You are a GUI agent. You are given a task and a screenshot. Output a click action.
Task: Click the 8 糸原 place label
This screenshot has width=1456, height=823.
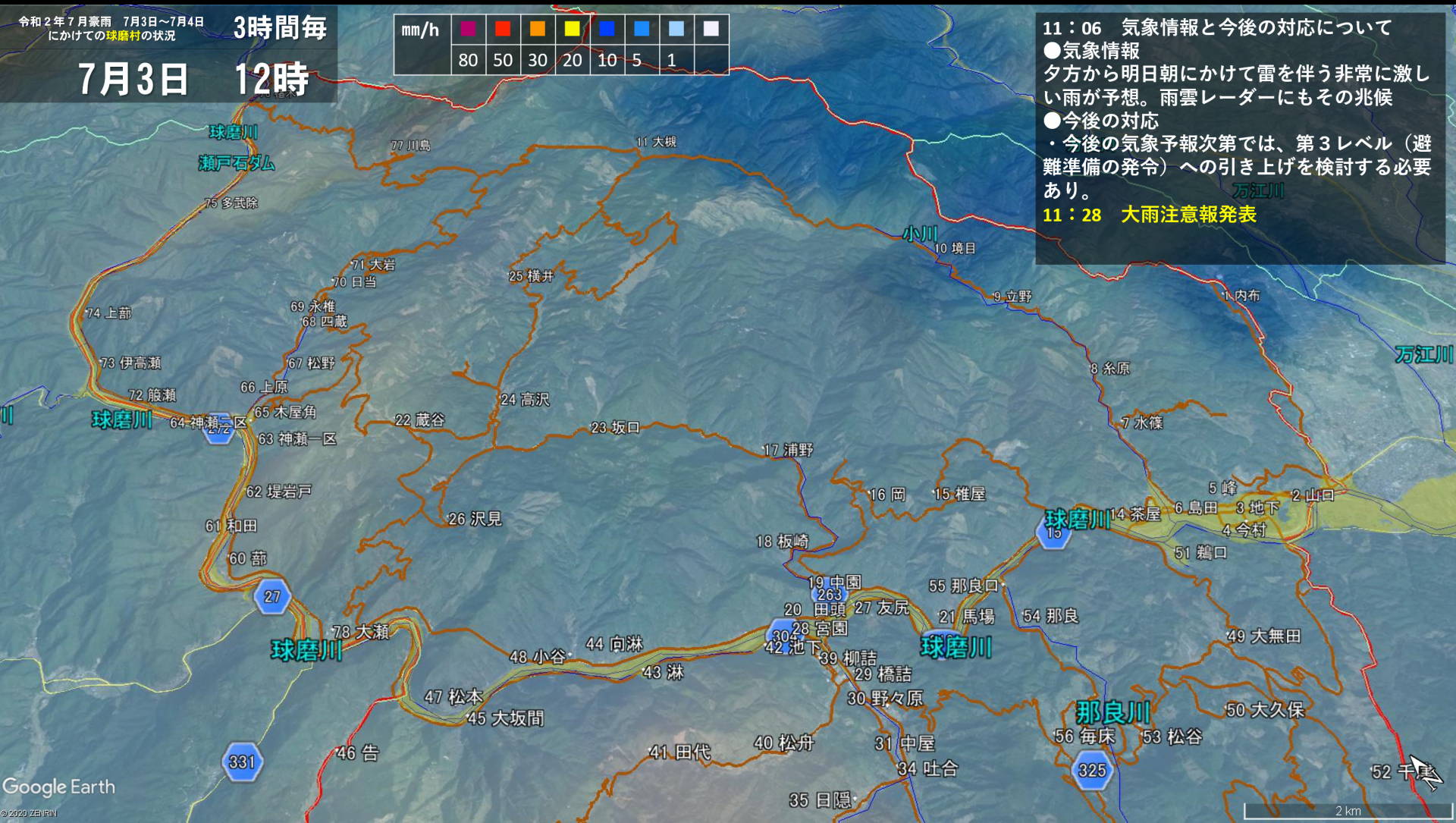(1110, 368)
